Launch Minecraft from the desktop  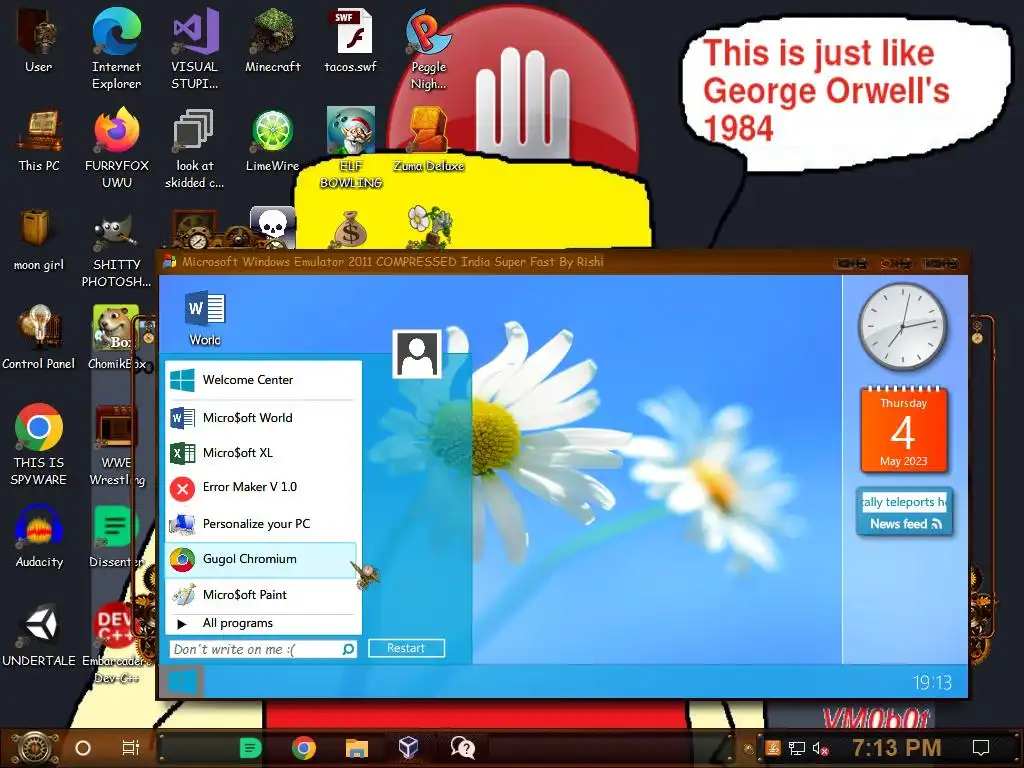click(x=272, y=39)
